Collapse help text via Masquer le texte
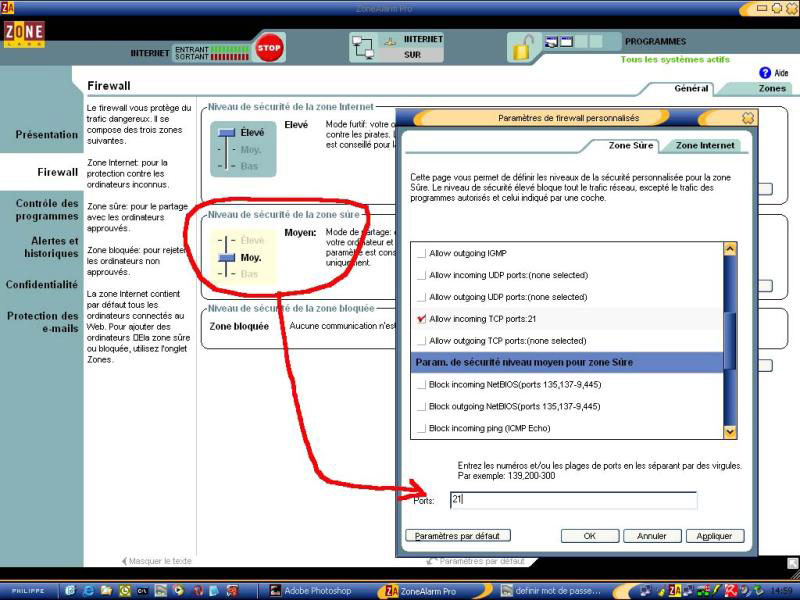The image size is (800, 600). point(155,561)
